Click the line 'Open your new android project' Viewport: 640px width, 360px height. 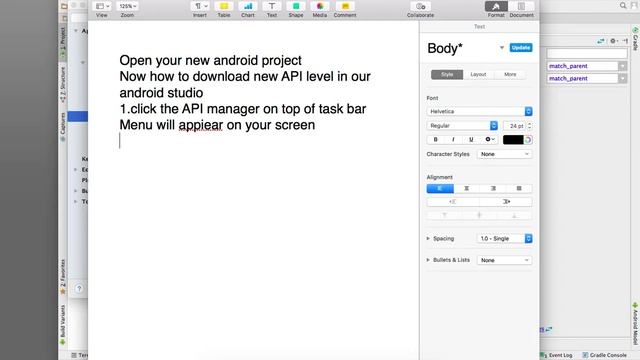tap(210, 60)
